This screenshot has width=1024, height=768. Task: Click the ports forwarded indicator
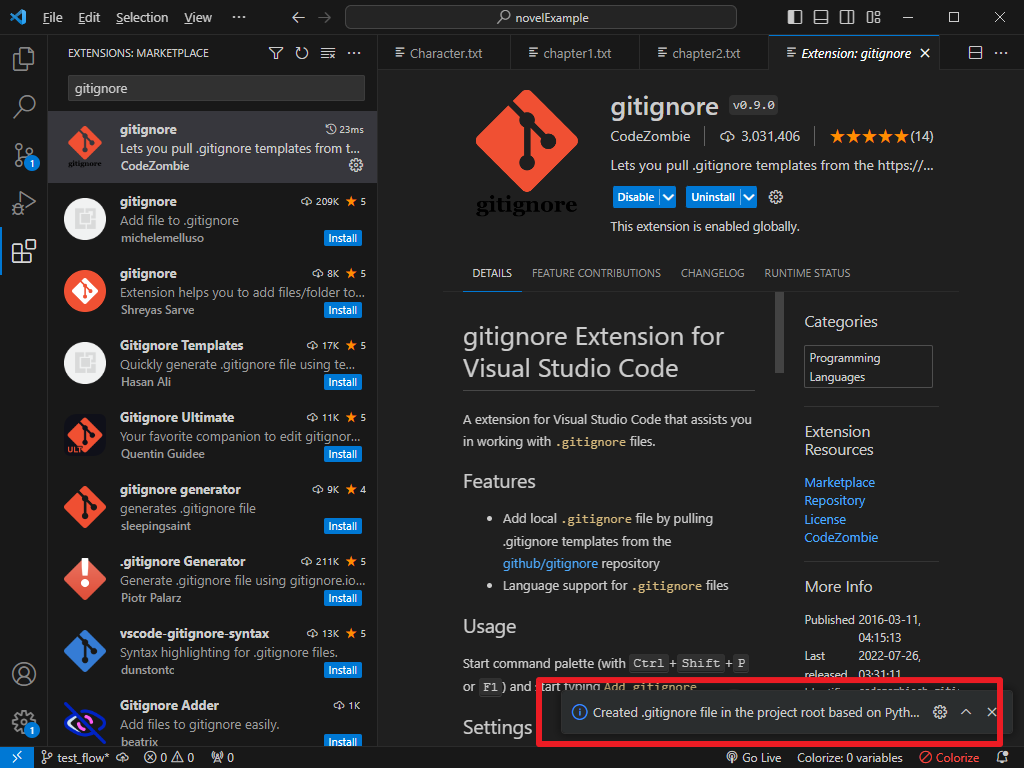coord(223,758)
